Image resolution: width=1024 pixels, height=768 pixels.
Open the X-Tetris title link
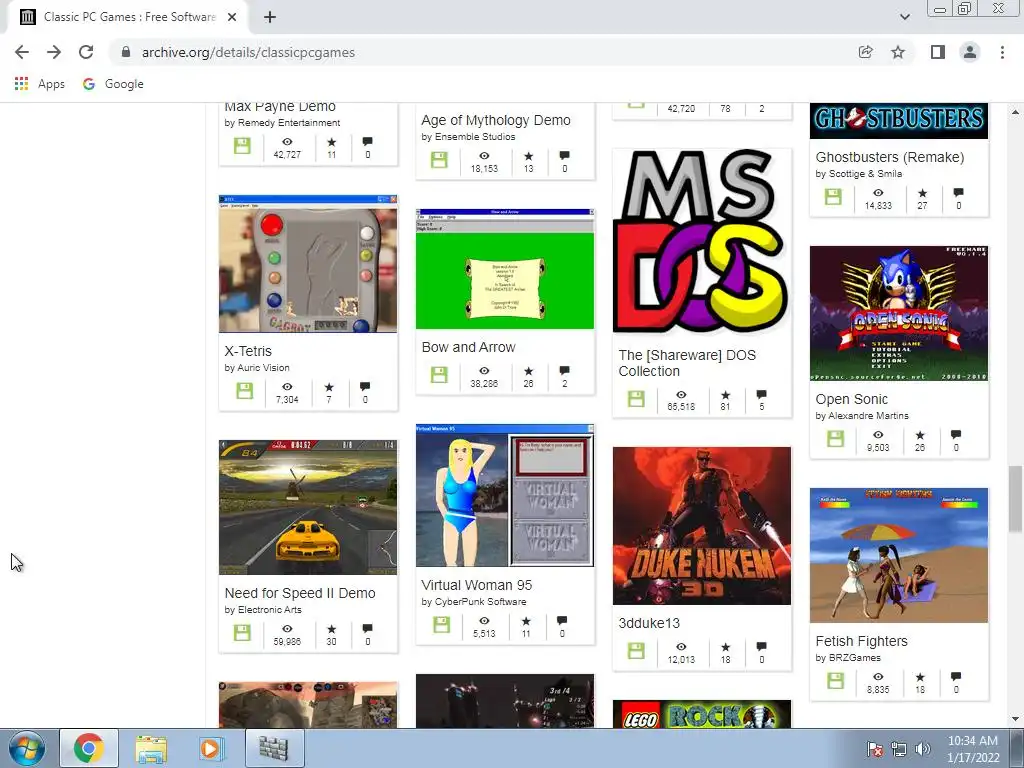(x=248, y=351)
